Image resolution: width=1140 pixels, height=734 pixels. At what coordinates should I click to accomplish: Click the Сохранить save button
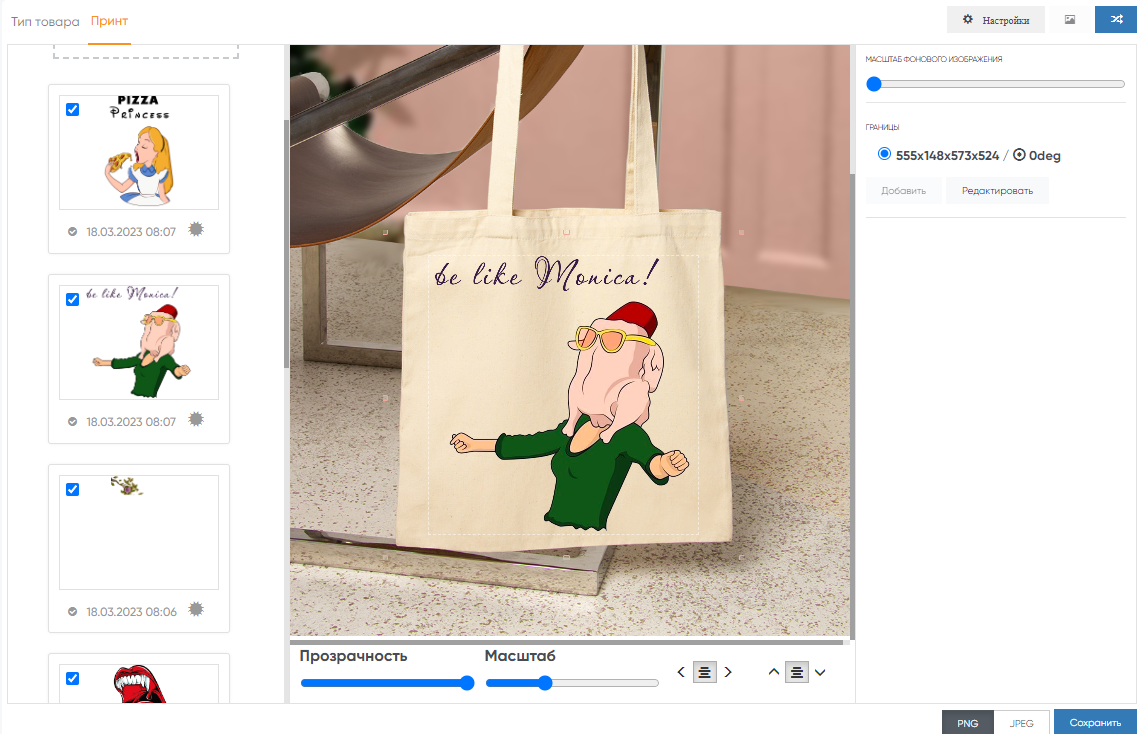coord(1095,722)
